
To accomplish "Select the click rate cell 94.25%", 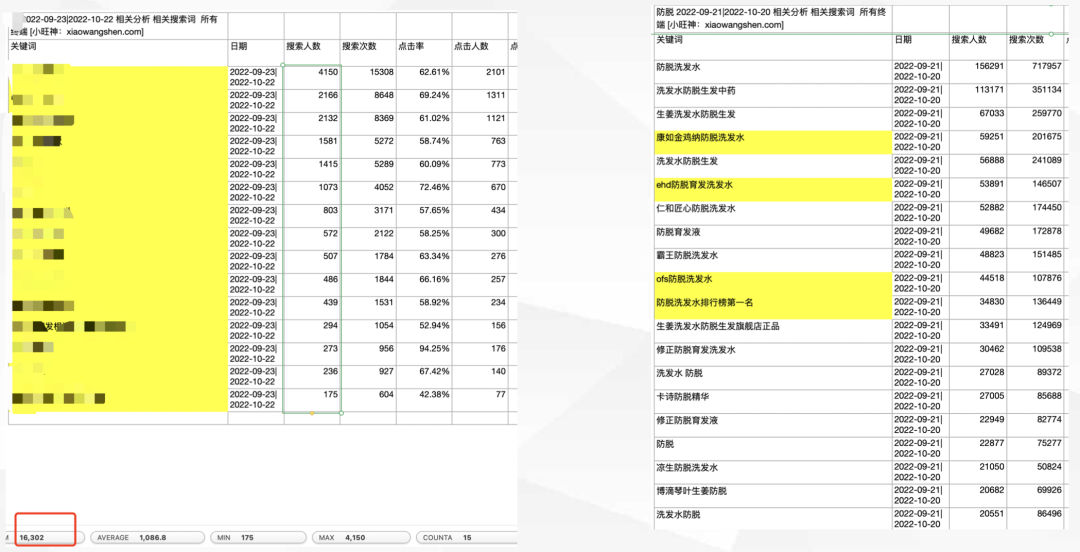I will pos(424,354).
